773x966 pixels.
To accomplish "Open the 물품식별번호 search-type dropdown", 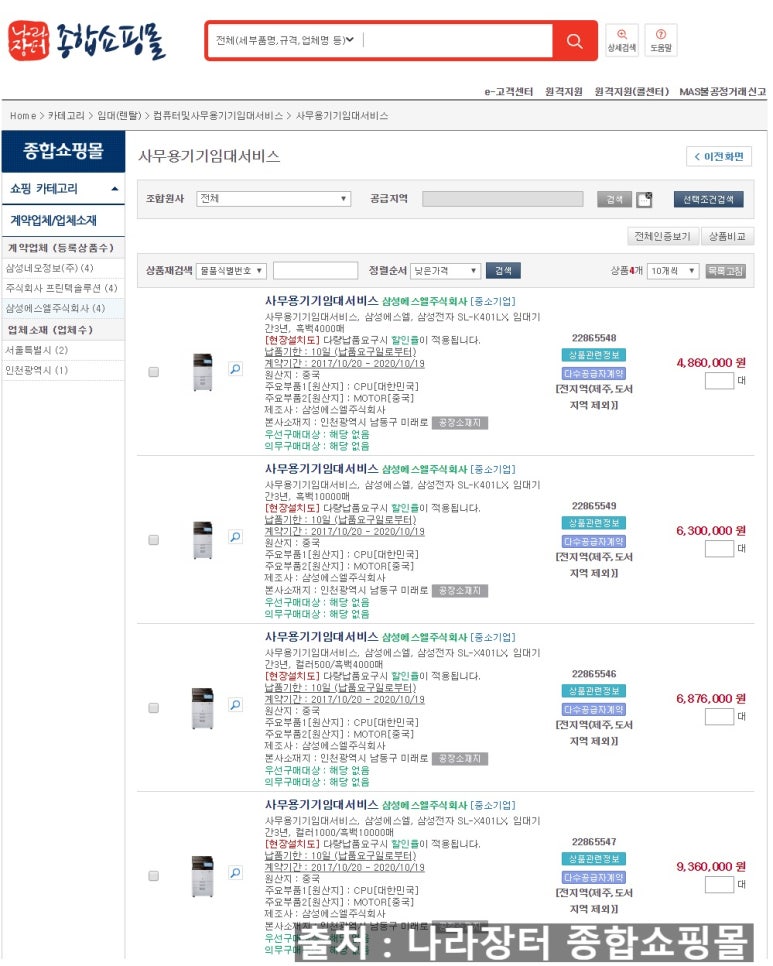I will click(x=231, y=270).
